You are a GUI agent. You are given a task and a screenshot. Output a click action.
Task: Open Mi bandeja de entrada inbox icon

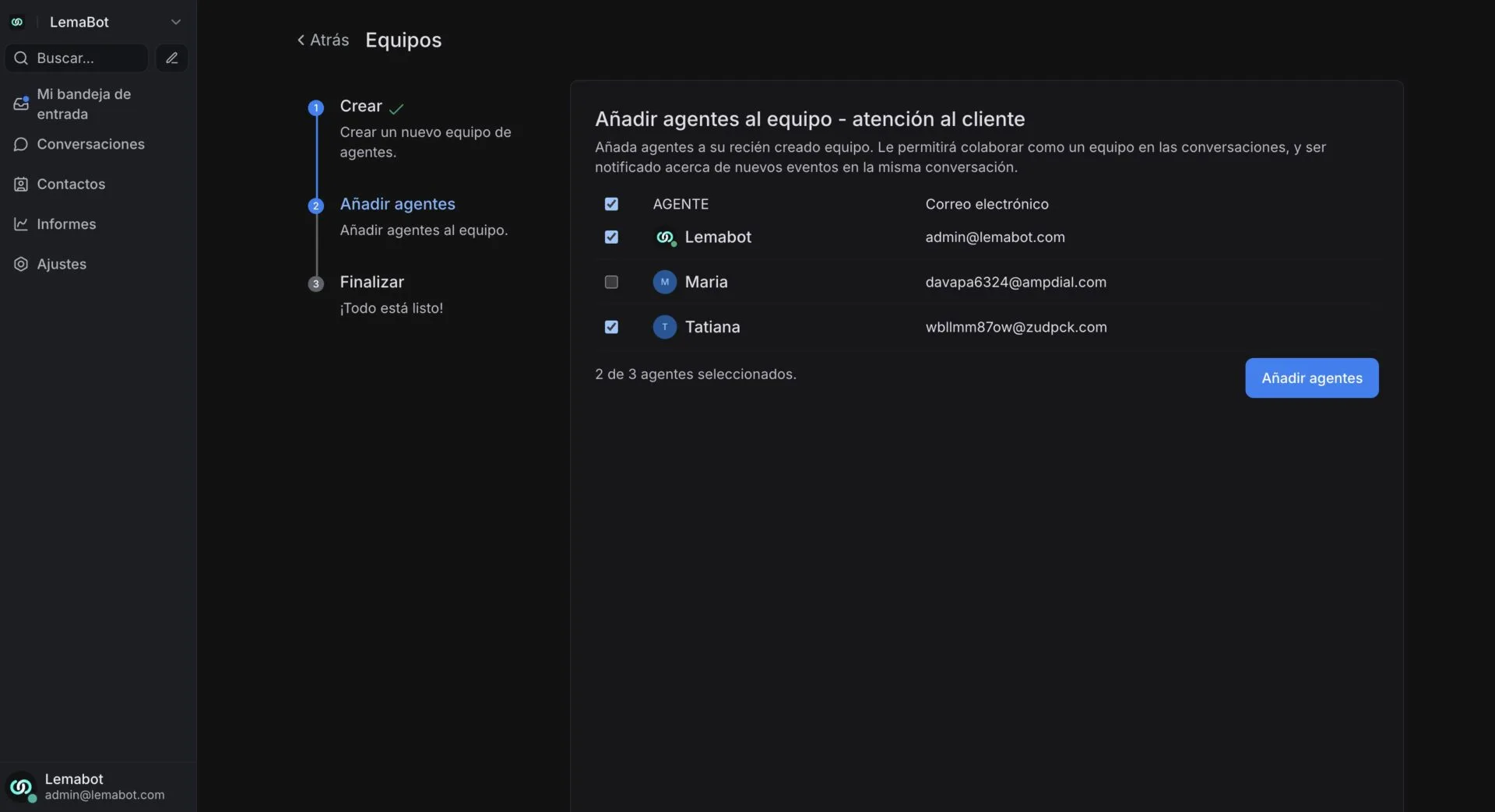pyautogui.click(x=21, y=104)
